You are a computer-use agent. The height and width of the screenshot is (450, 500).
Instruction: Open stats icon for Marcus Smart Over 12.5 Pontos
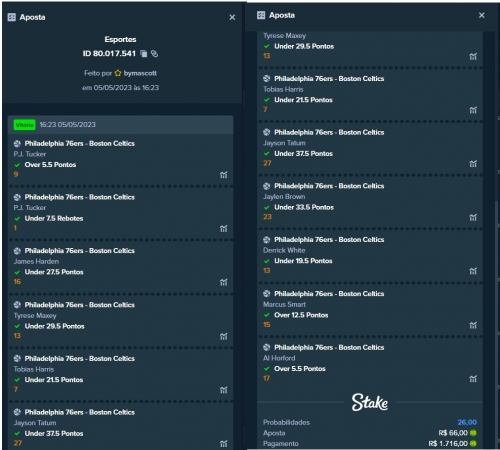[473, 325]
